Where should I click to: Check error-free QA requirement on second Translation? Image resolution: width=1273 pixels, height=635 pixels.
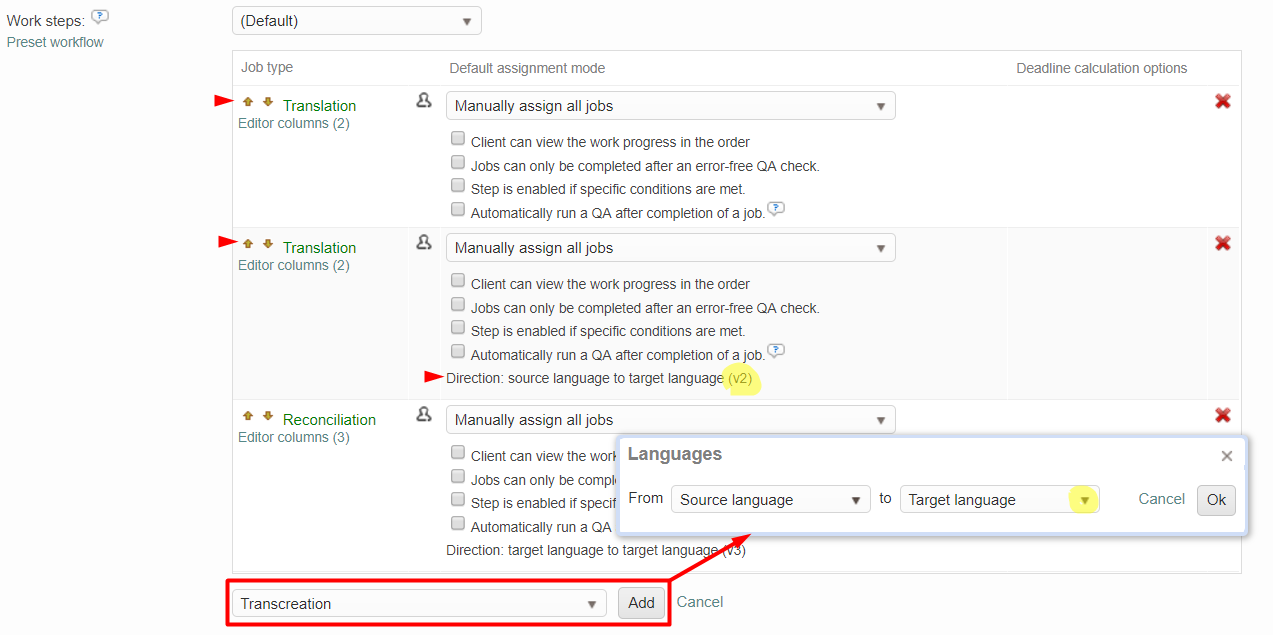(x=458, y=304)
